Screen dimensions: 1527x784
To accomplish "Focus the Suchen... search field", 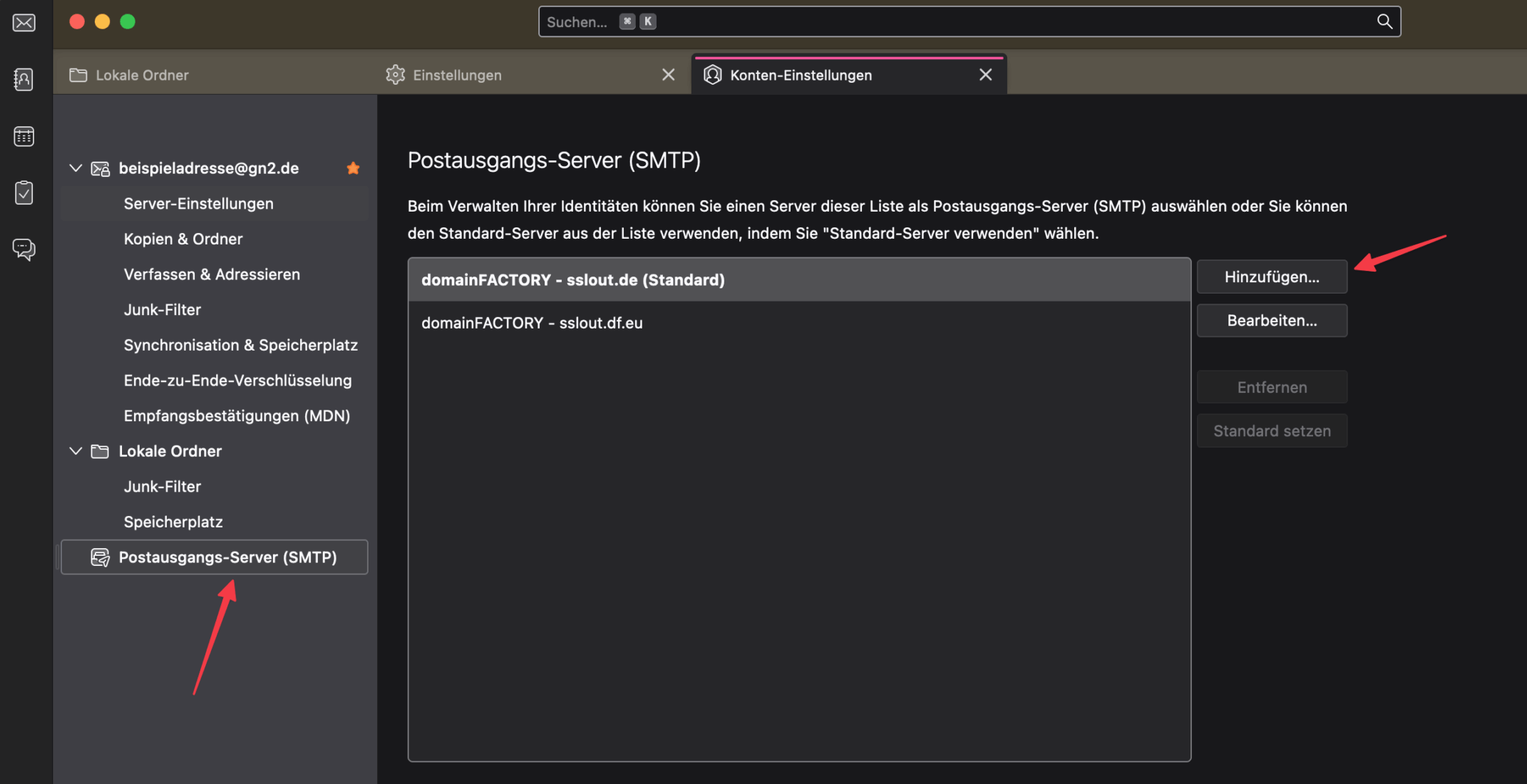I will 970,21.
